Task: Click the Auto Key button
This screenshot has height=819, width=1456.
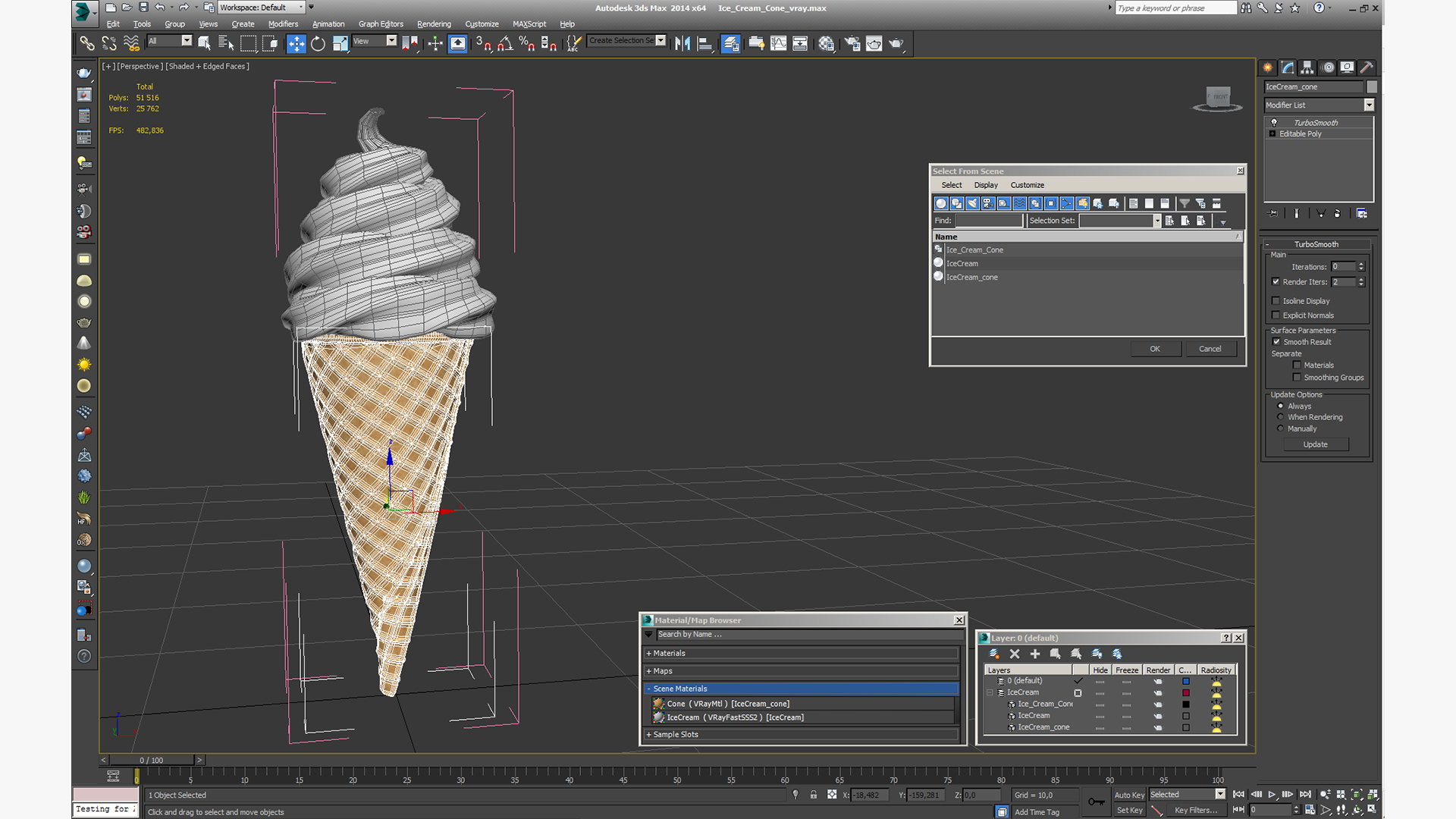Action: pos(1129,795)
